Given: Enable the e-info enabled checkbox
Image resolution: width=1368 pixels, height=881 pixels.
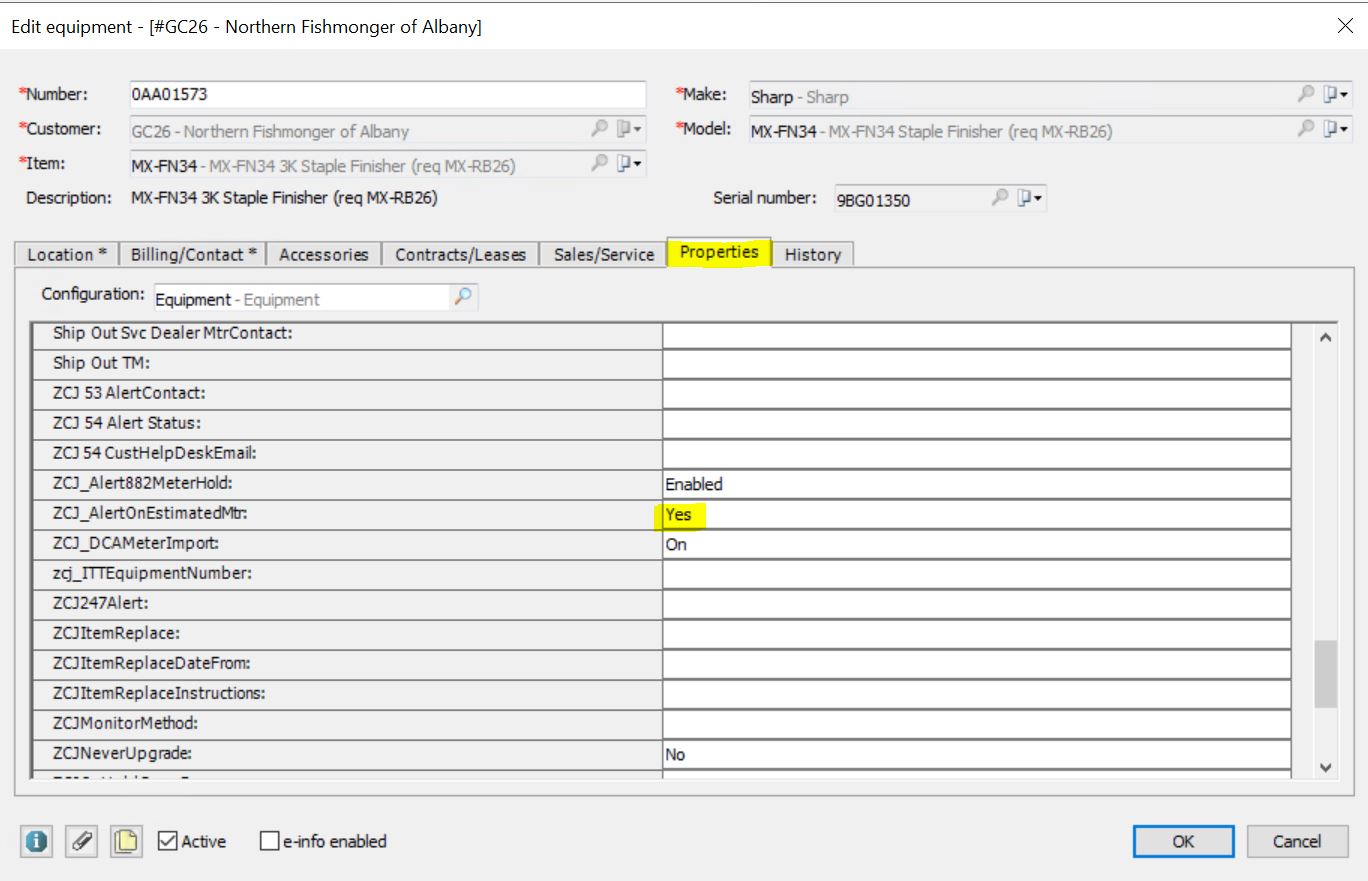Looking at the screenshot, I should (x=269, y=841).
